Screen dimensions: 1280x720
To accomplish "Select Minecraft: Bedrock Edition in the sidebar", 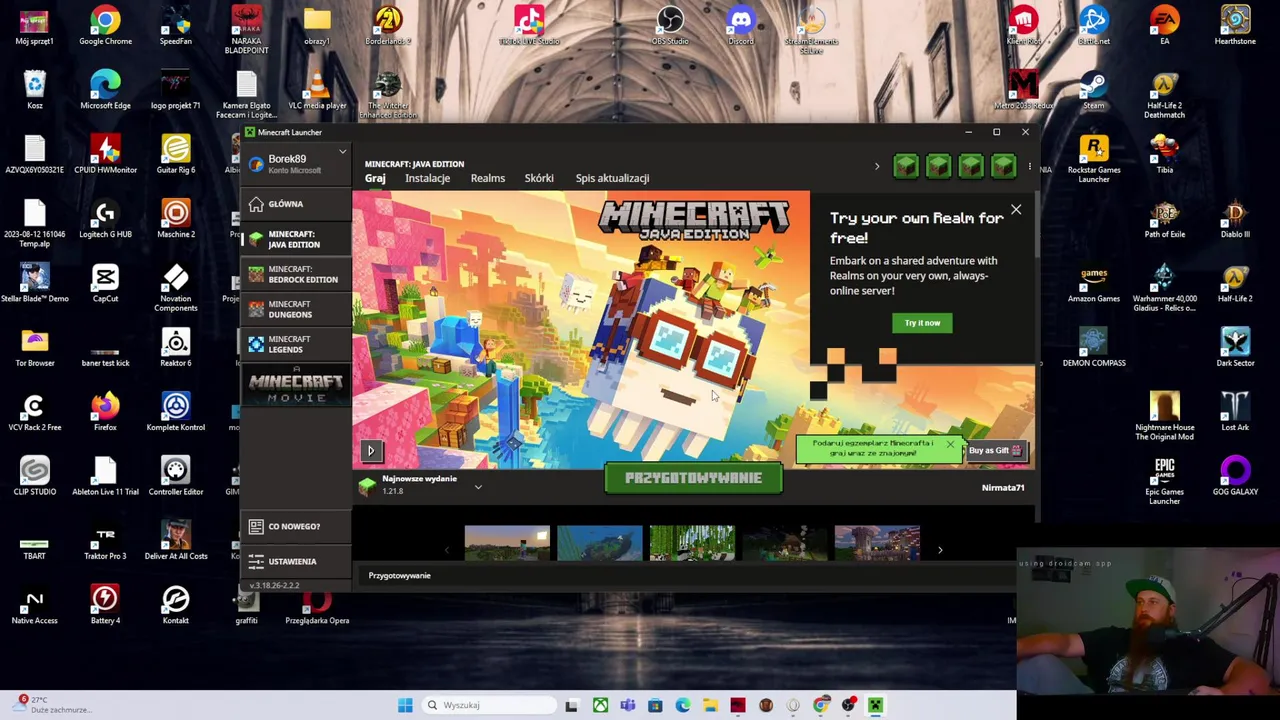I will pyautogui.click(x=294, y=274).
